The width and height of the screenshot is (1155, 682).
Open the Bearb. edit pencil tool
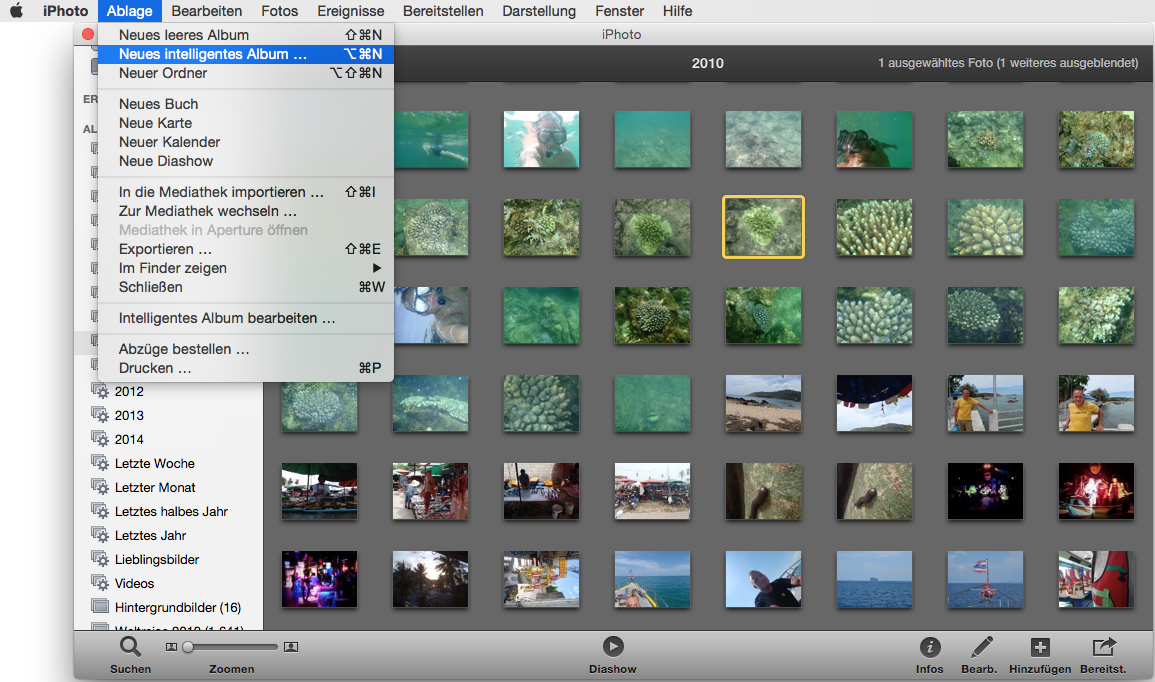click(x=981, y=648)
